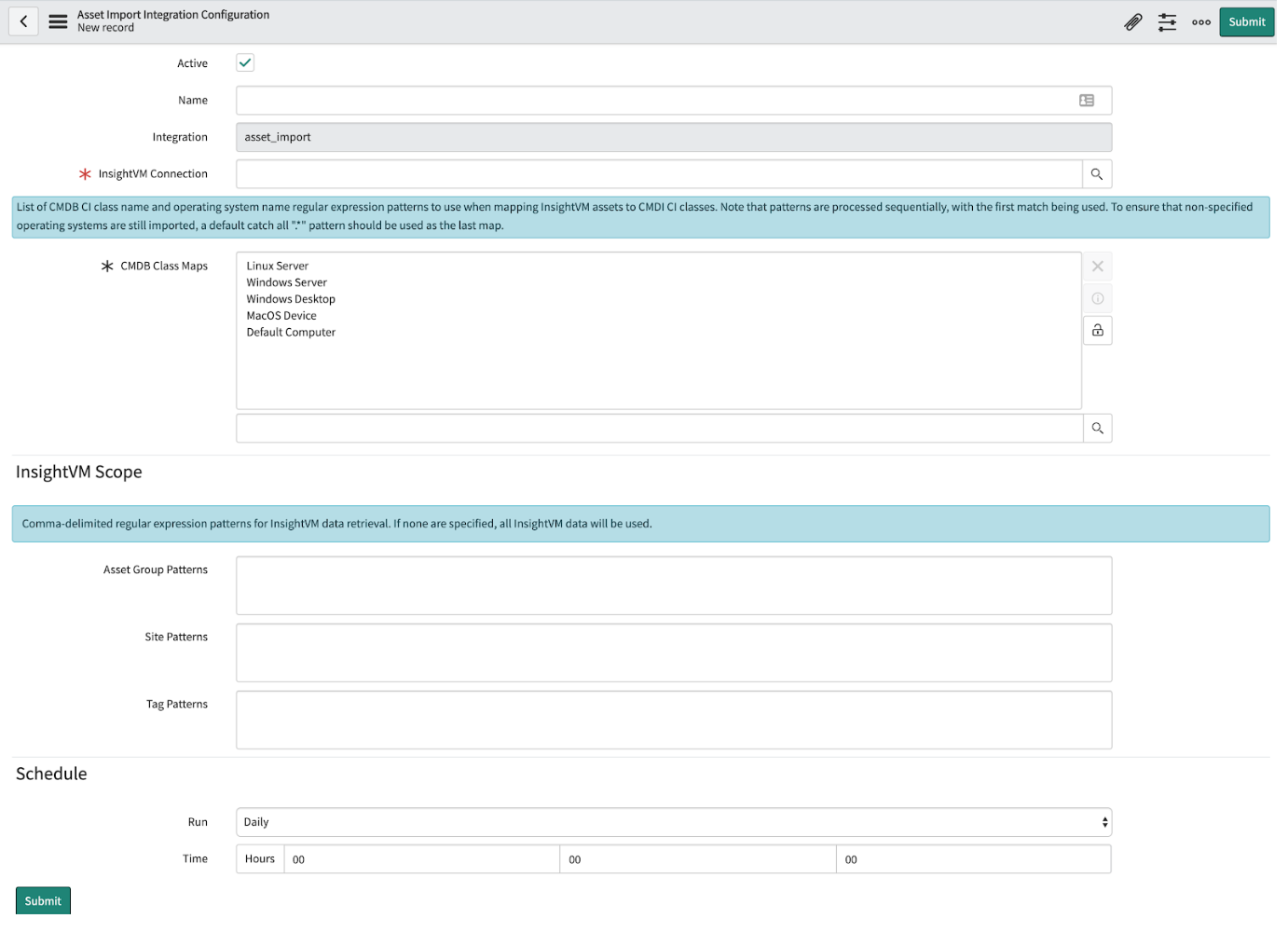1288x932 pixels.
Task: Remove selected CMDB class map entry
Action: (x=1098, y=267)
